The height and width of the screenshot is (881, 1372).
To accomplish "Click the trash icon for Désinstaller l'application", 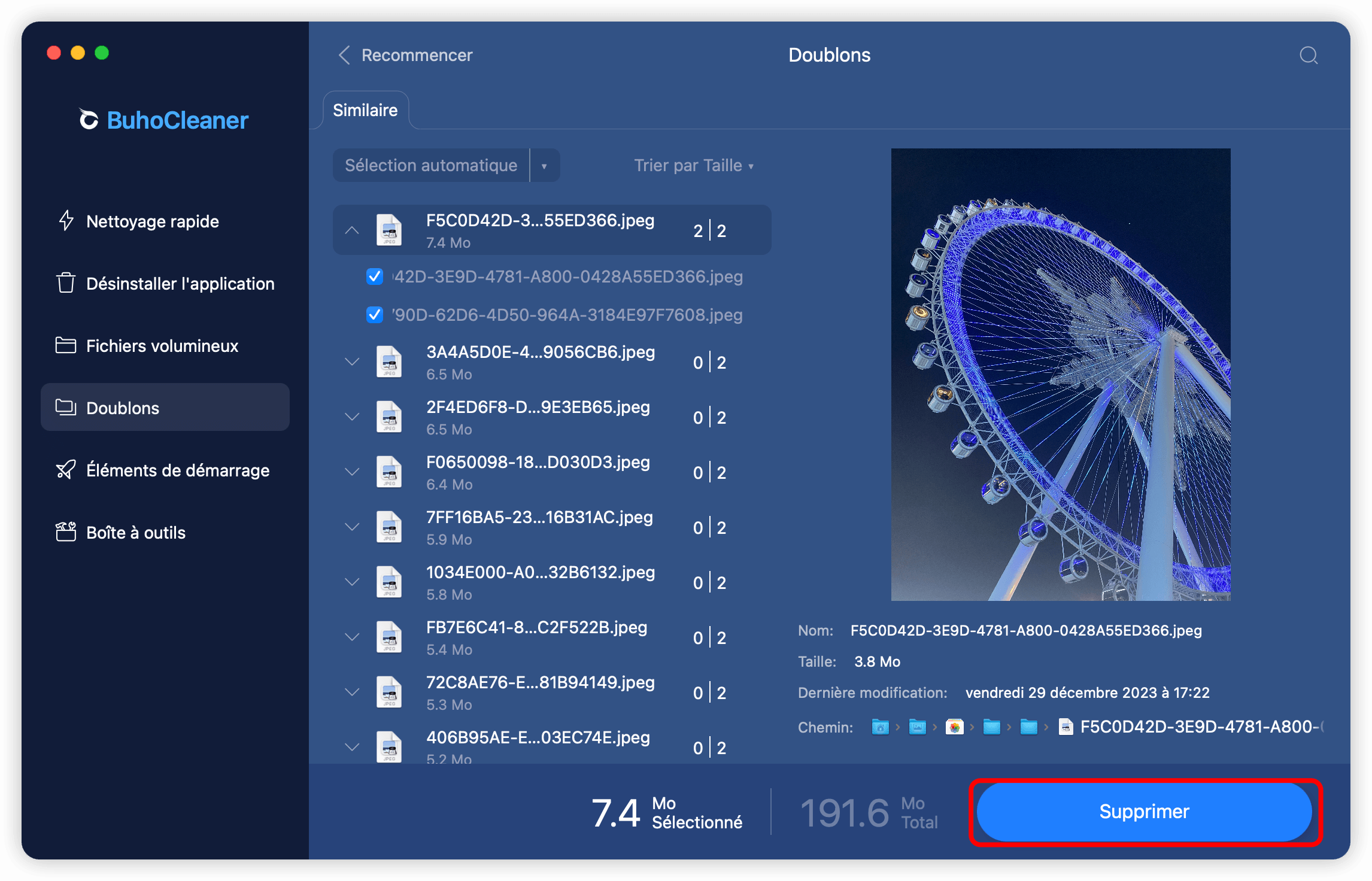I will point(66,283).
